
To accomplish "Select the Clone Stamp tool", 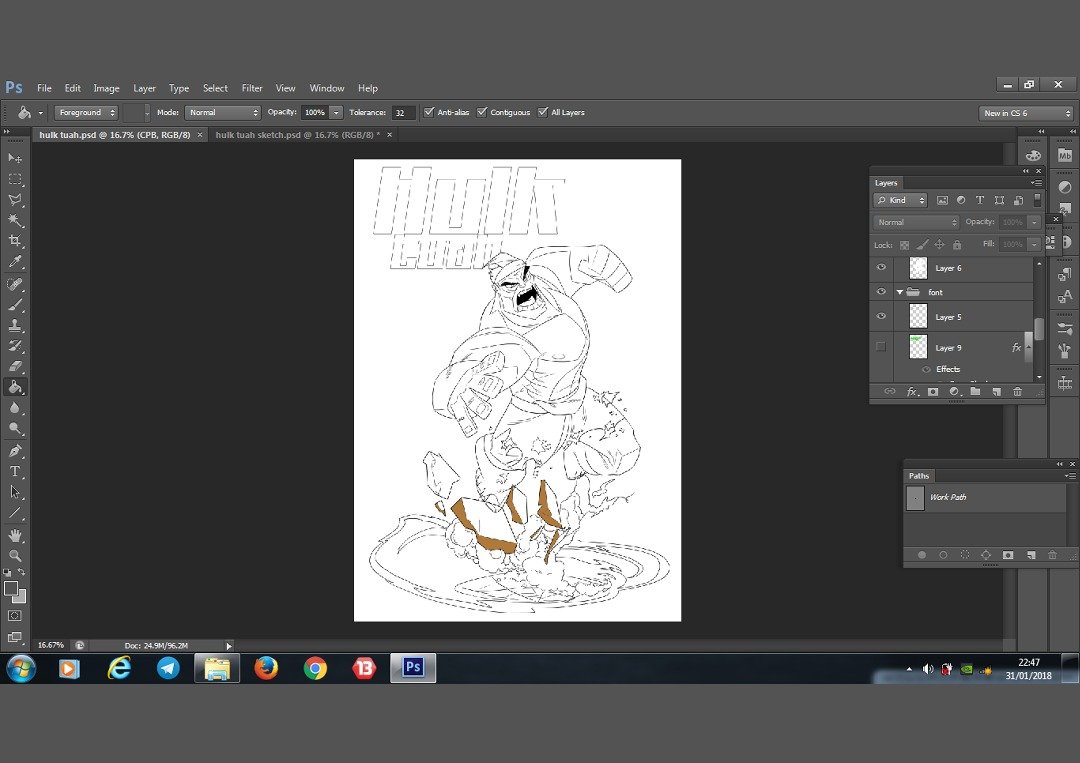I will [x=14, y=325].
